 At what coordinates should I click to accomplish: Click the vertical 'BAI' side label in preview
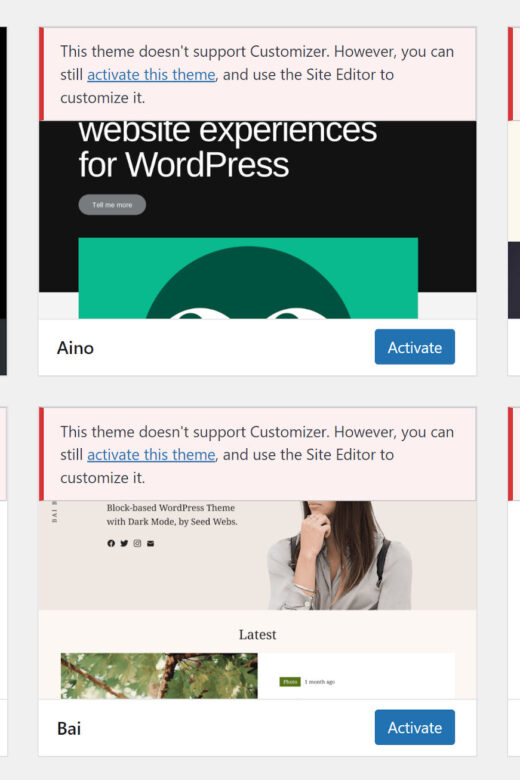pyautogui.click(x=54, y=512)
